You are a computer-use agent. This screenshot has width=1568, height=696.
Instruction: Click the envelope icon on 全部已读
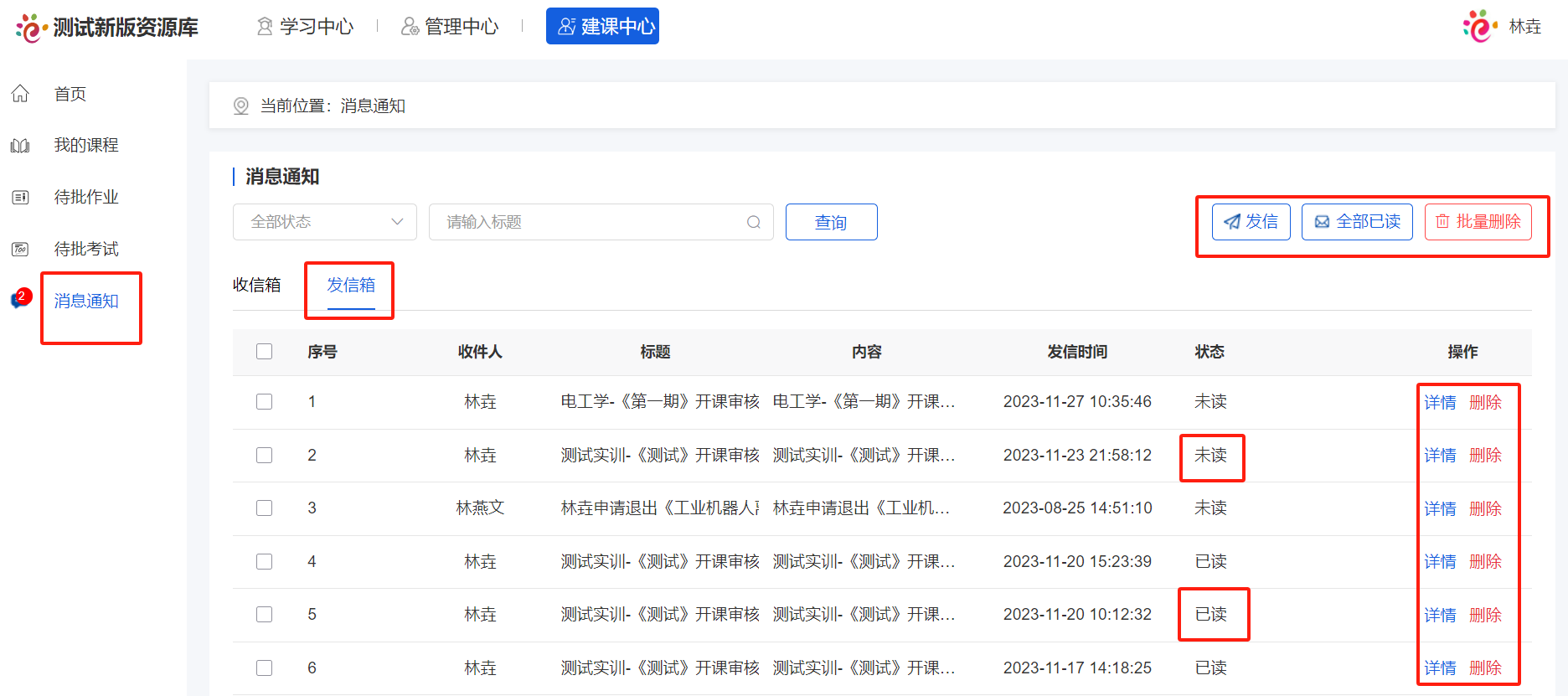pyautogui.click(x=1322, y=222)
